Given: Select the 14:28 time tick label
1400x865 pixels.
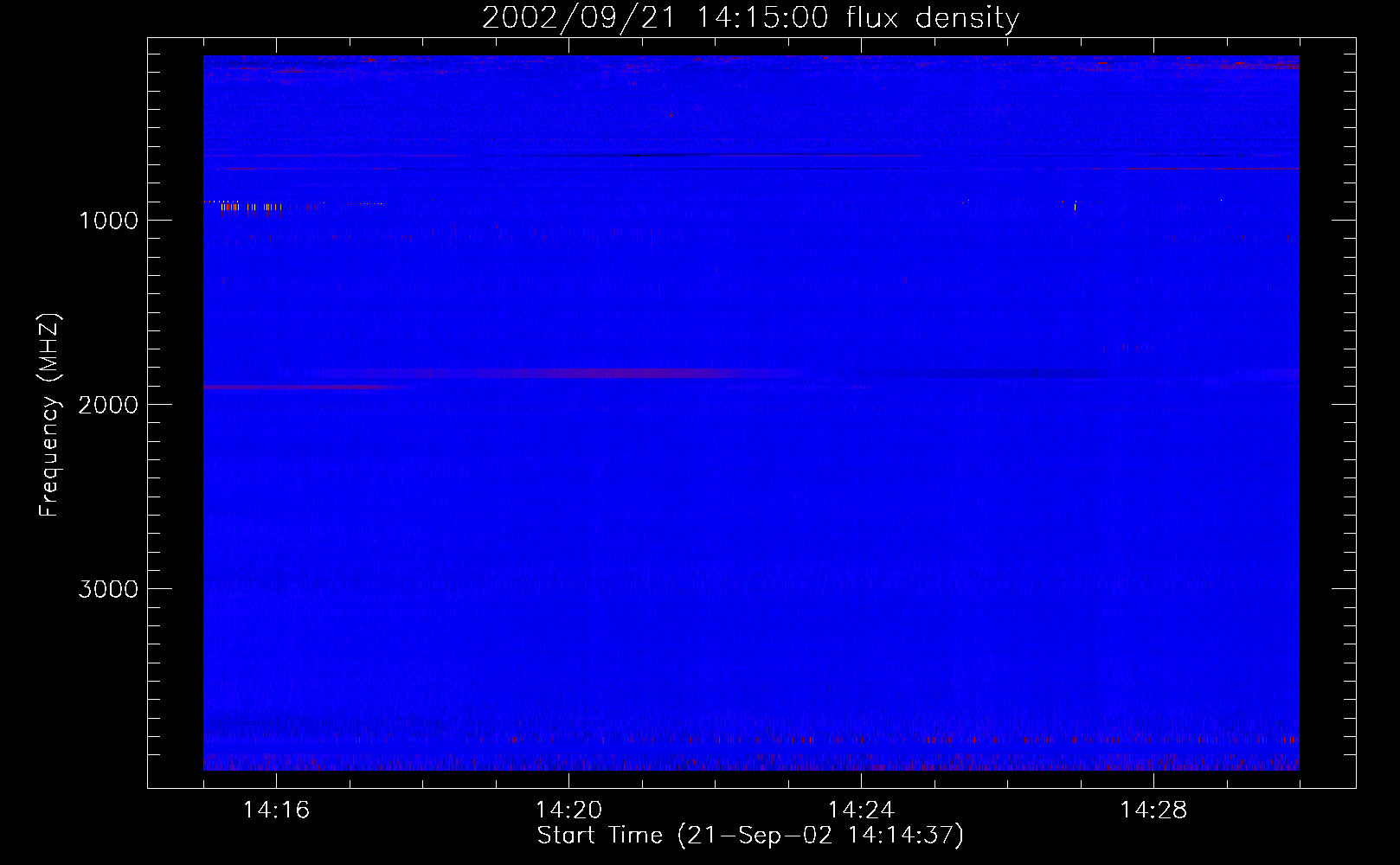Looking at the screenshot, I should pos(1153,811).
